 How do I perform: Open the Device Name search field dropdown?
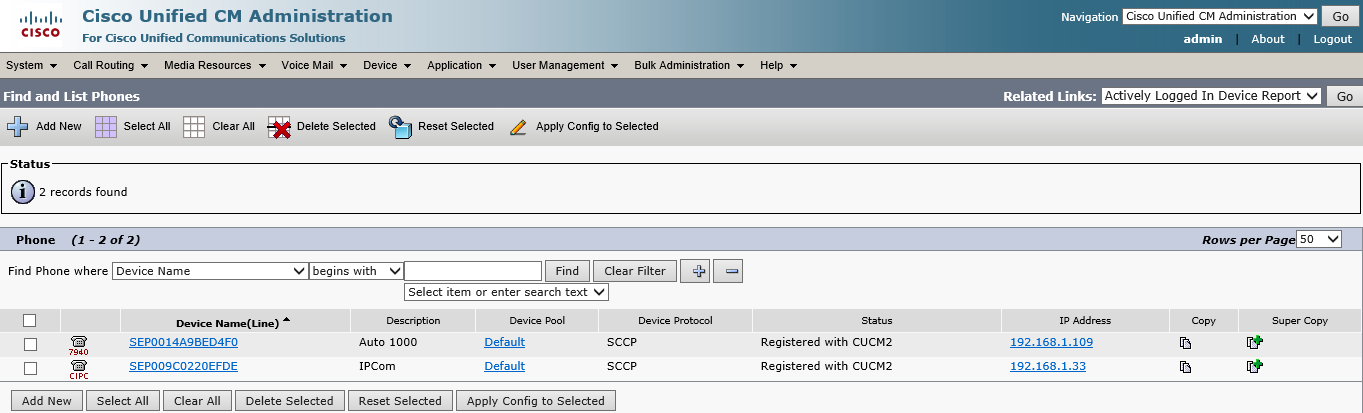pyautogui.click(x=210, y=271)
